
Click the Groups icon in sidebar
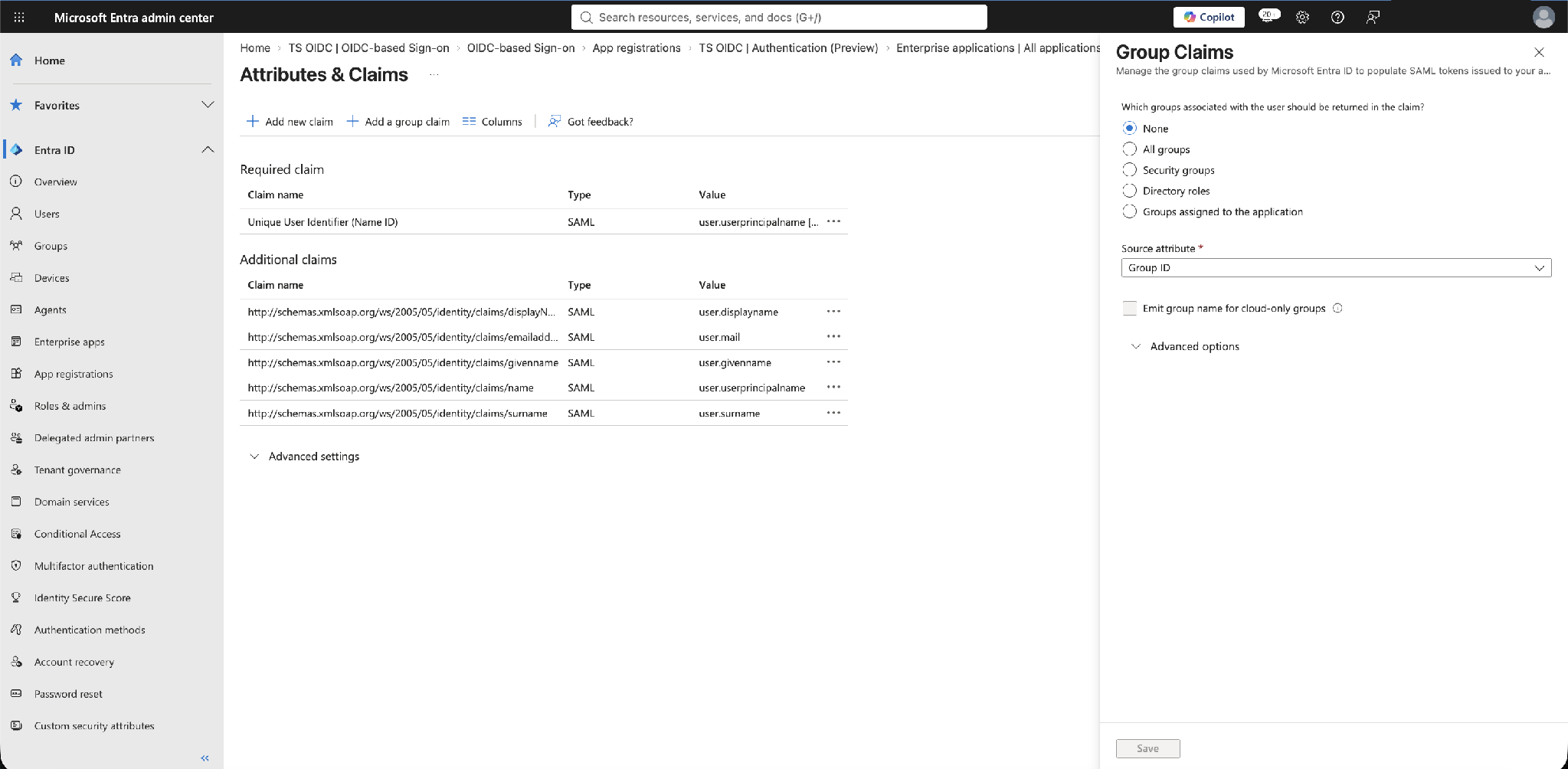(x=16, y=246)
